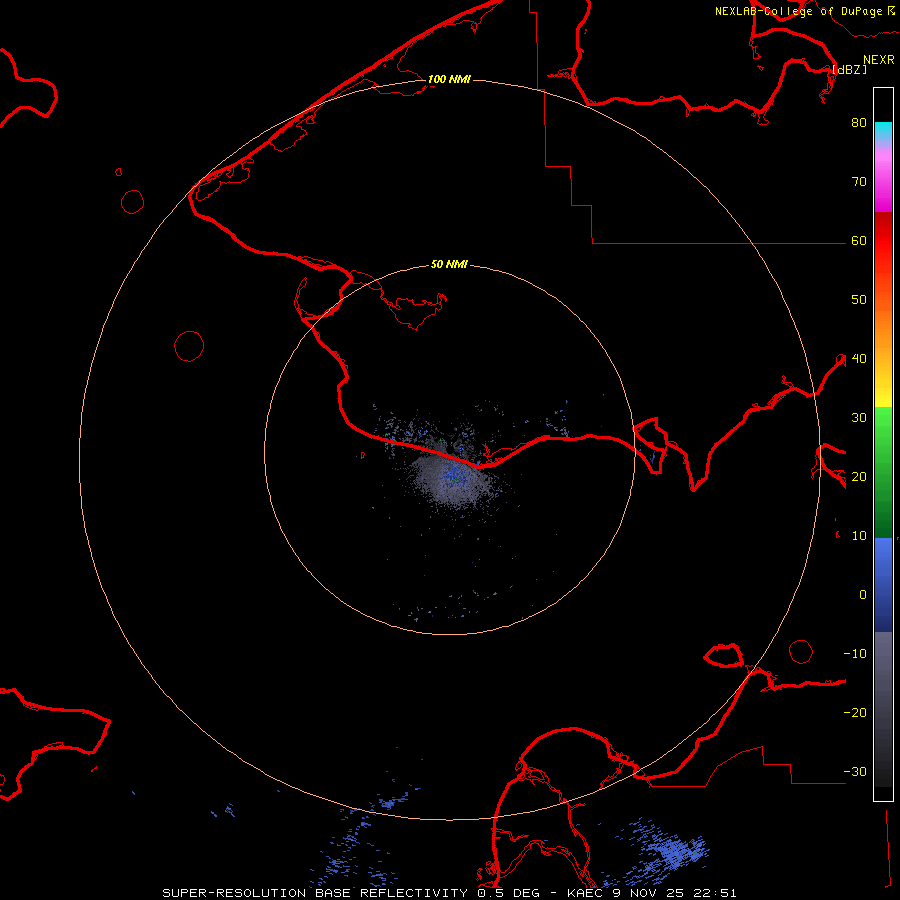
Task: Click the 50 NMI range ring label
Action: tap(449, 264)
